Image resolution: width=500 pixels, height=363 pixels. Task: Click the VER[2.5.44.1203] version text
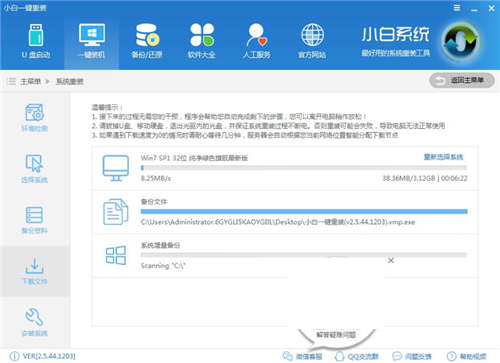click(x=49, y=356)
